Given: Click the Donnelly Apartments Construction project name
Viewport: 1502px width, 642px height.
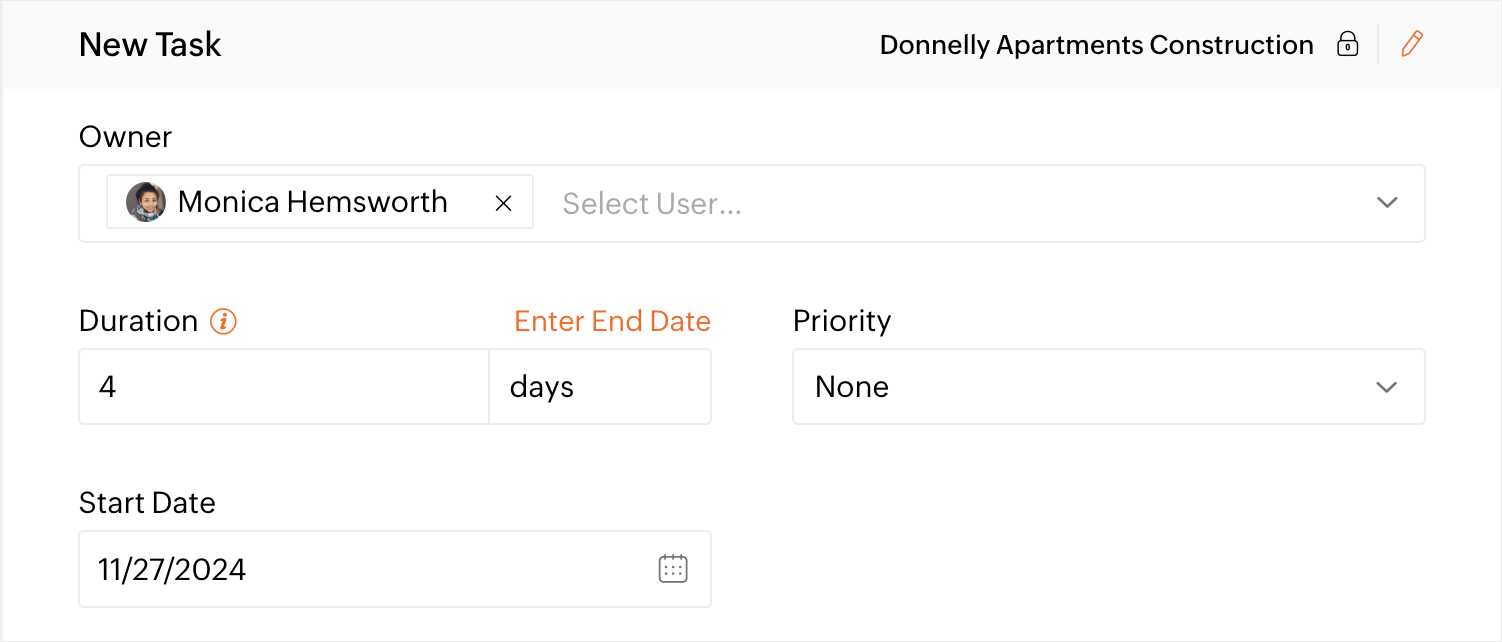Looking at the screenshot, I should coord(1096,45).
